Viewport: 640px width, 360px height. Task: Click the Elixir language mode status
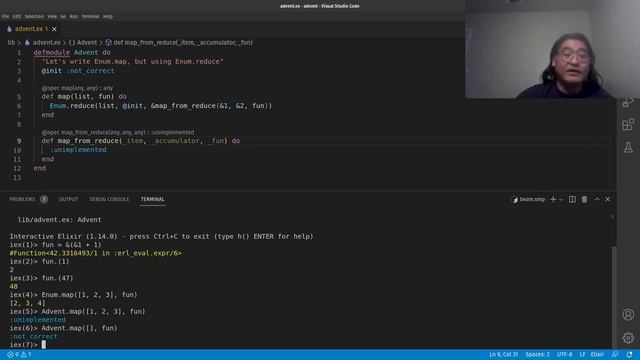click(597, 354)
